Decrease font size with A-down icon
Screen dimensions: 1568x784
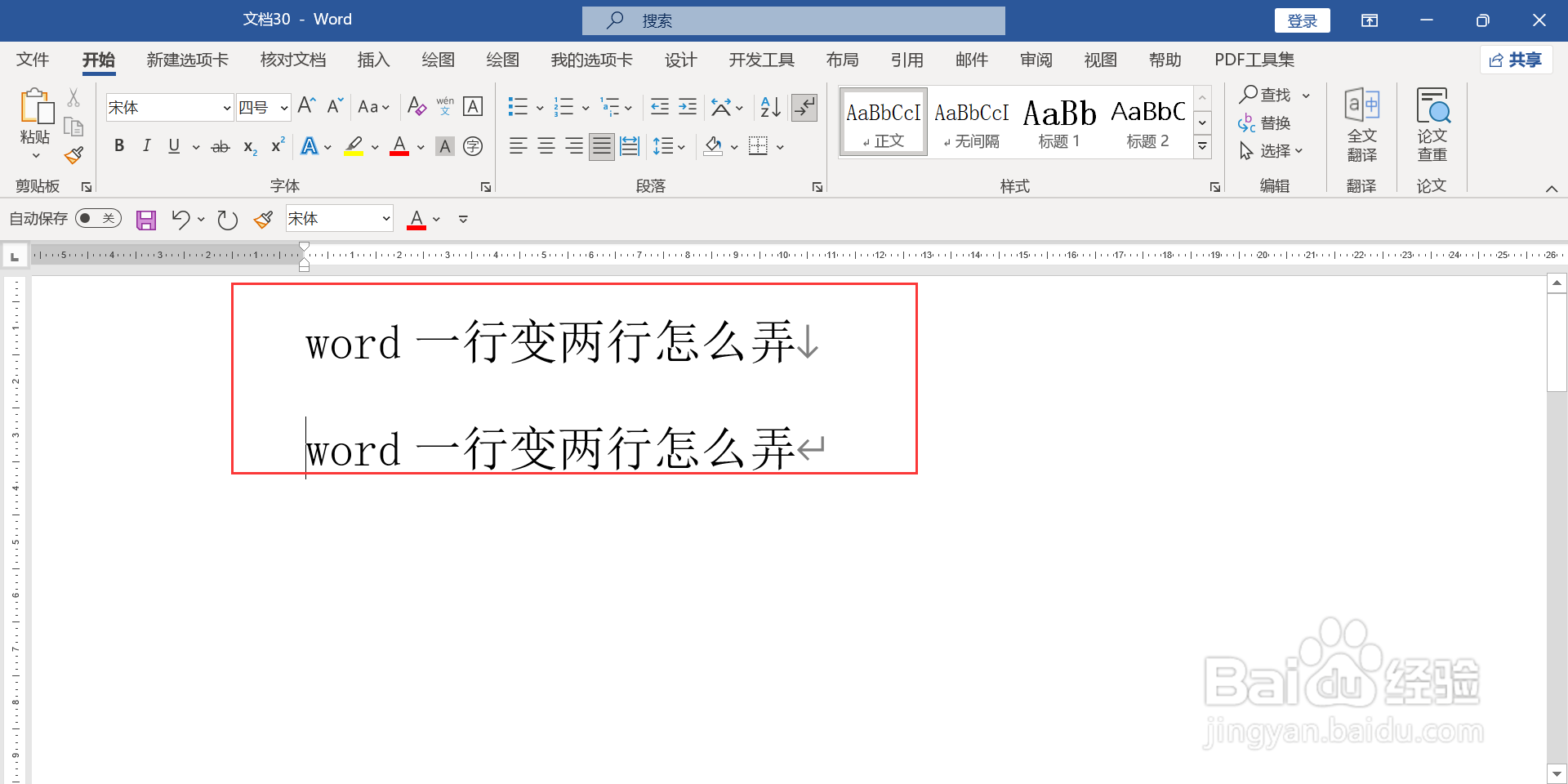pos(335,106)
